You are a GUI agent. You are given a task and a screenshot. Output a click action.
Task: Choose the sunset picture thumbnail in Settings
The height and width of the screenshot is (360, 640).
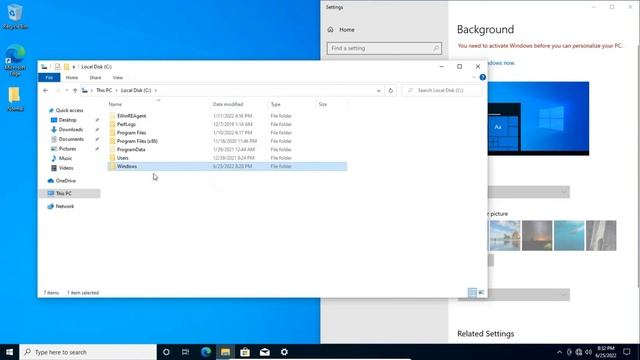[x=537, y=236]
